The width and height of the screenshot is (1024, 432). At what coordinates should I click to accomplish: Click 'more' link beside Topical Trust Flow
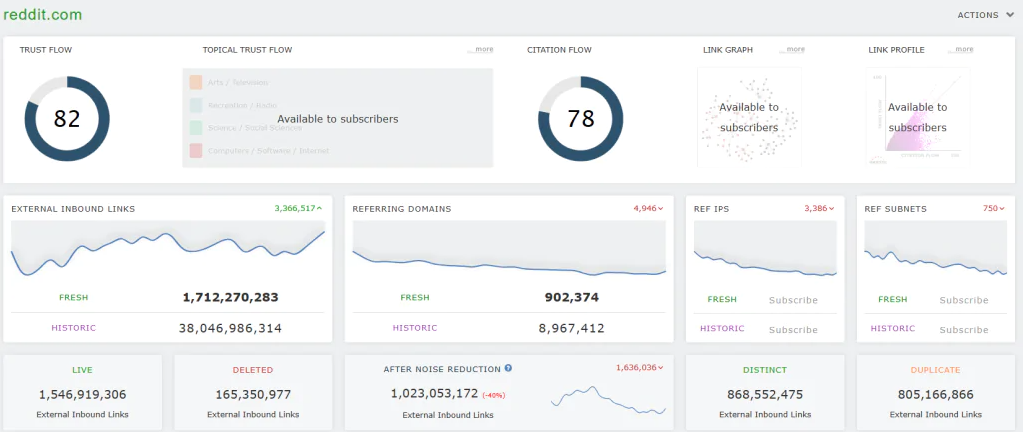481,49
